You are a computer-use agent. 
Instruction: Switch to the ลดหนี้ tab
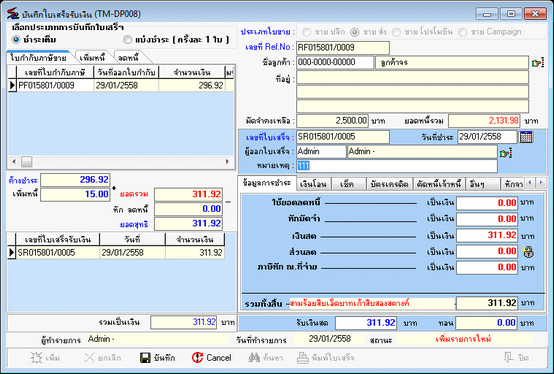pyautogui.click(x=128, y=58)
